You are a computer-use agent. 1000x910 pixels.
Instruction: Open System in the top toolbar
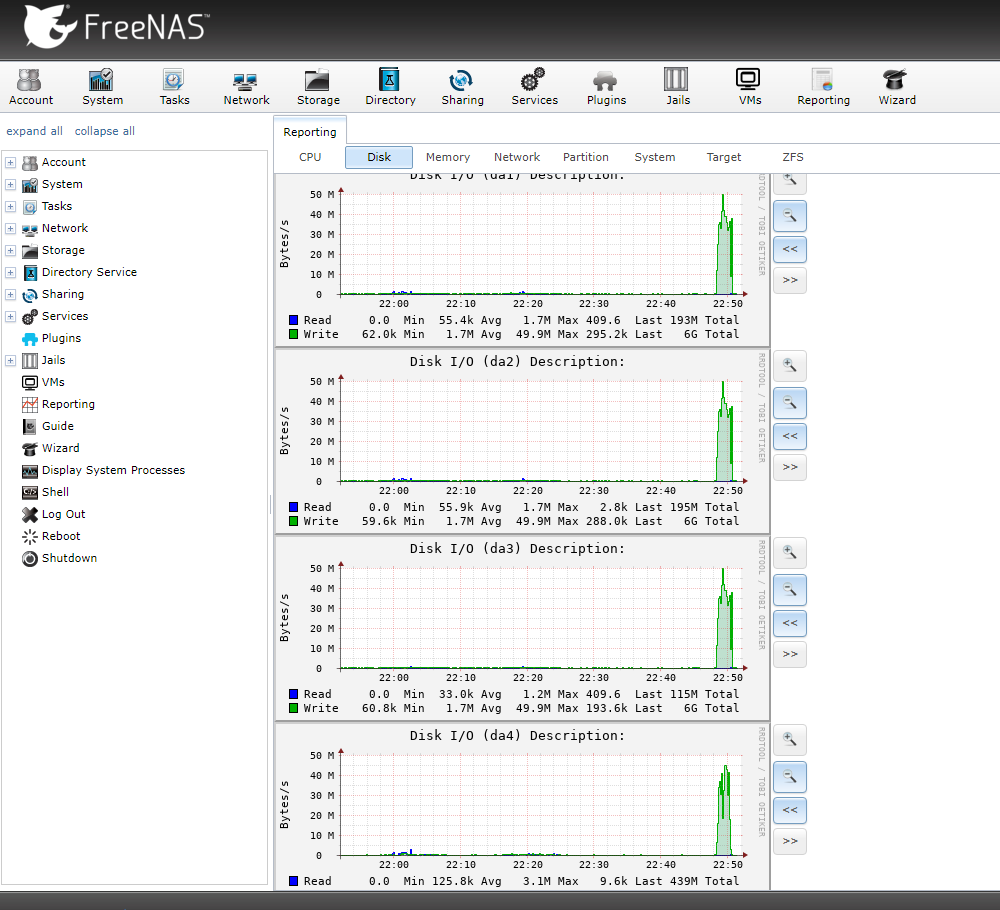pos(102,87)
